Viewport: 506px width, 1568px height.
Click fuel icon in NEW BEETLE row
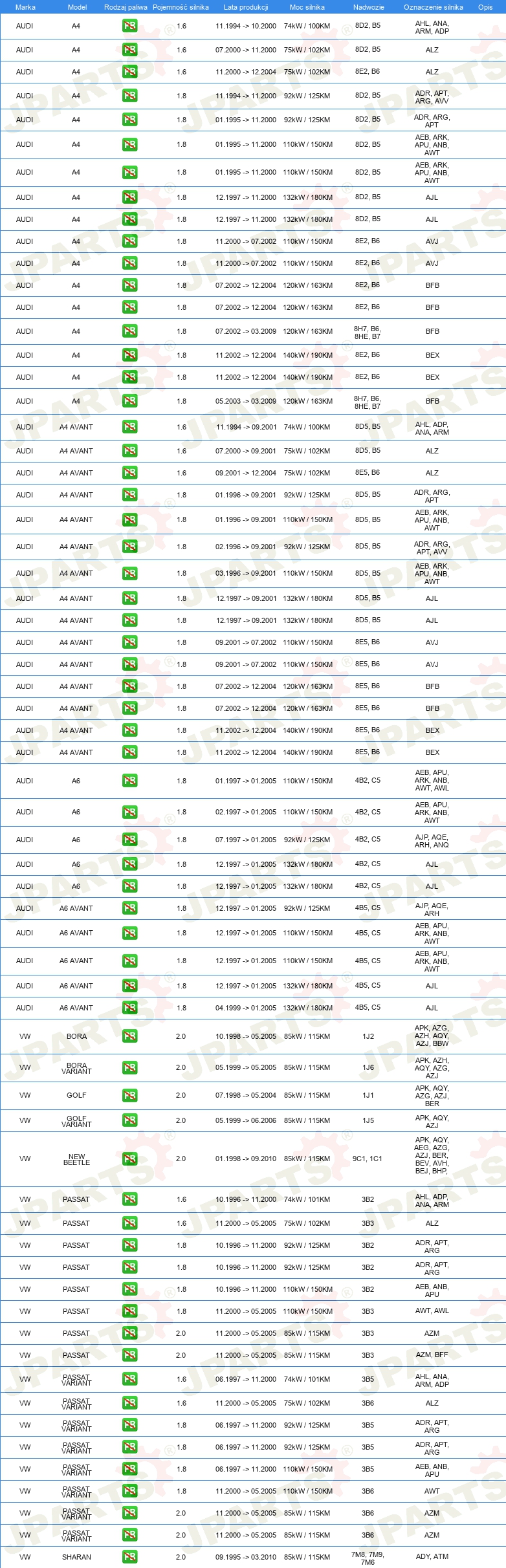tap(129, 1159)
